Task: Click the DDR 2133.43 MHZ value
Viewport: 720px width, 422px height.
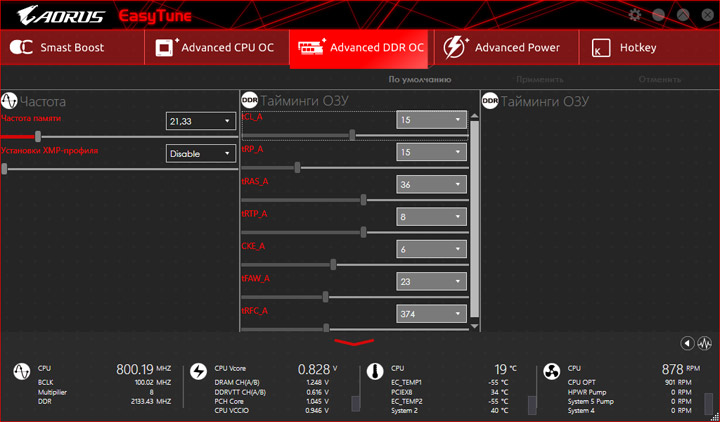Action: (x=151, y=401)
